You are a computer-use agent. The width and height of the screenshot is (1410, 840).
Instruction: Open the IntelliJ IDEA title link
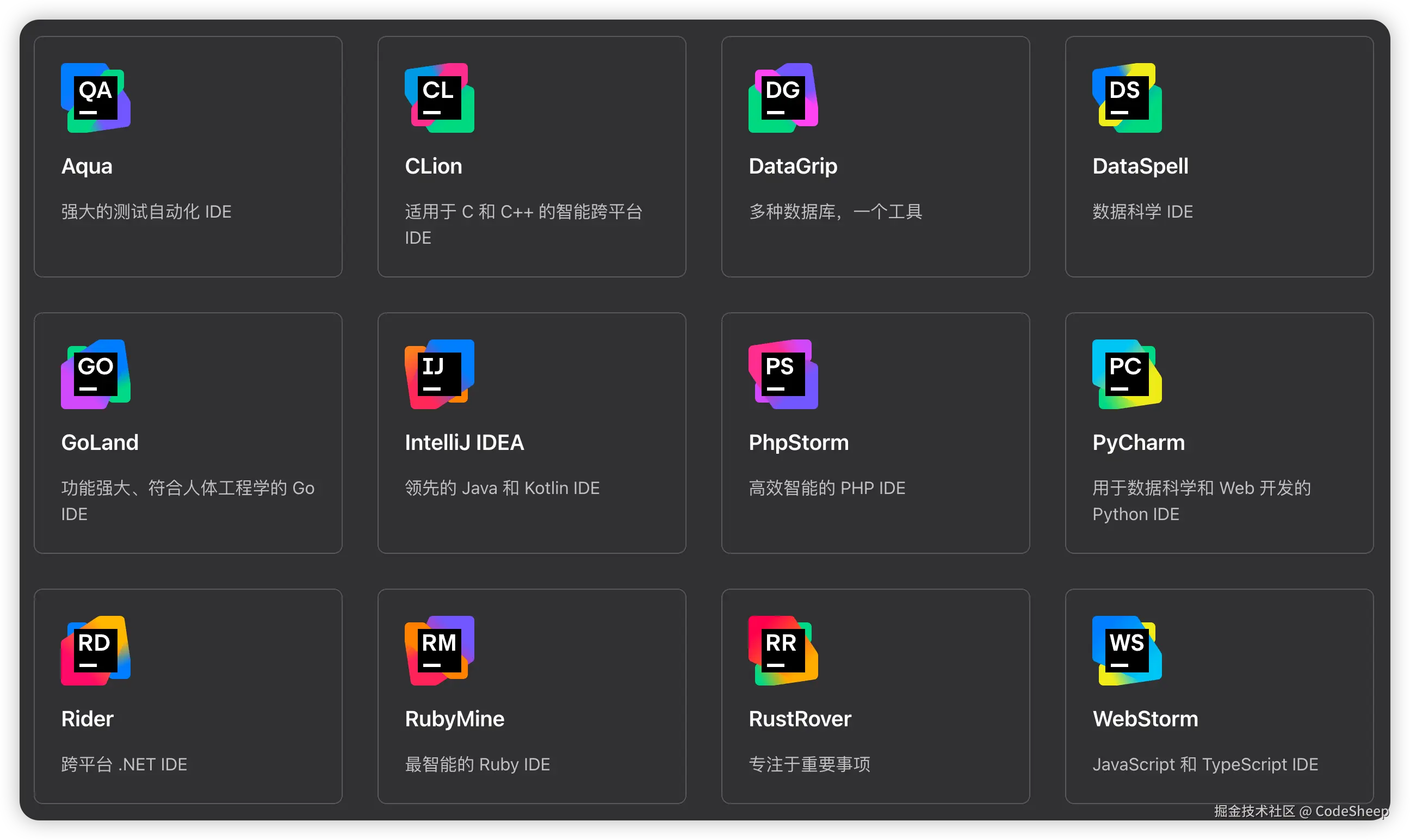[464, 443]
